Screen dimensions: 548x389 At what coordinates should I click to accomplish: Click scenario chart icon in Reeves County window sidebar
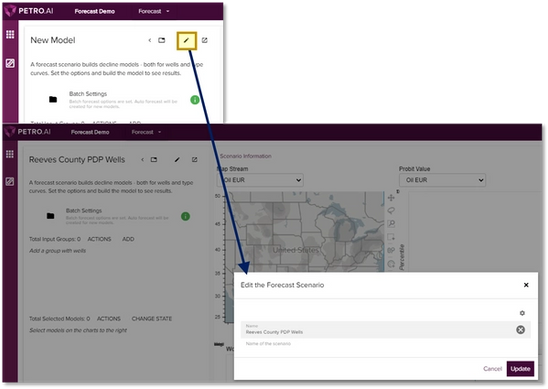click(10, 181)
